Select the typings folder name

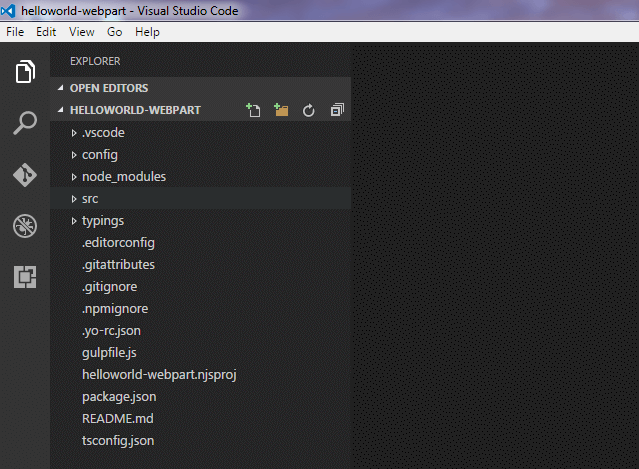(103, 221)
